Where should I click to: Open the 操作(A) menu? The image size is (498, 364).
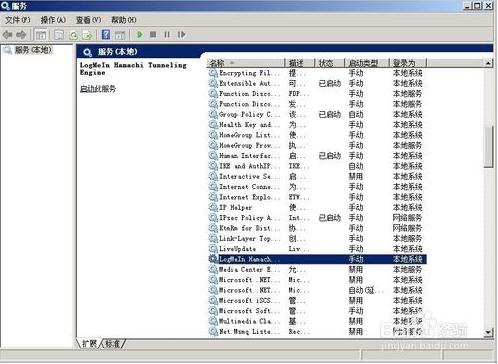[53, 20]
